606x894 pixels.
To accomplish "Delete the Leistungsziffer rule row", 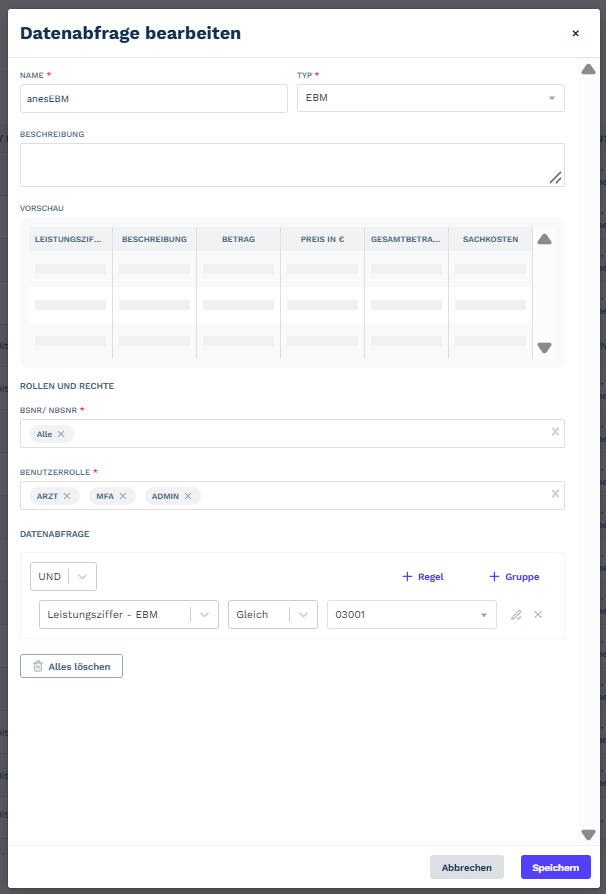I will [x=538, y=615].
